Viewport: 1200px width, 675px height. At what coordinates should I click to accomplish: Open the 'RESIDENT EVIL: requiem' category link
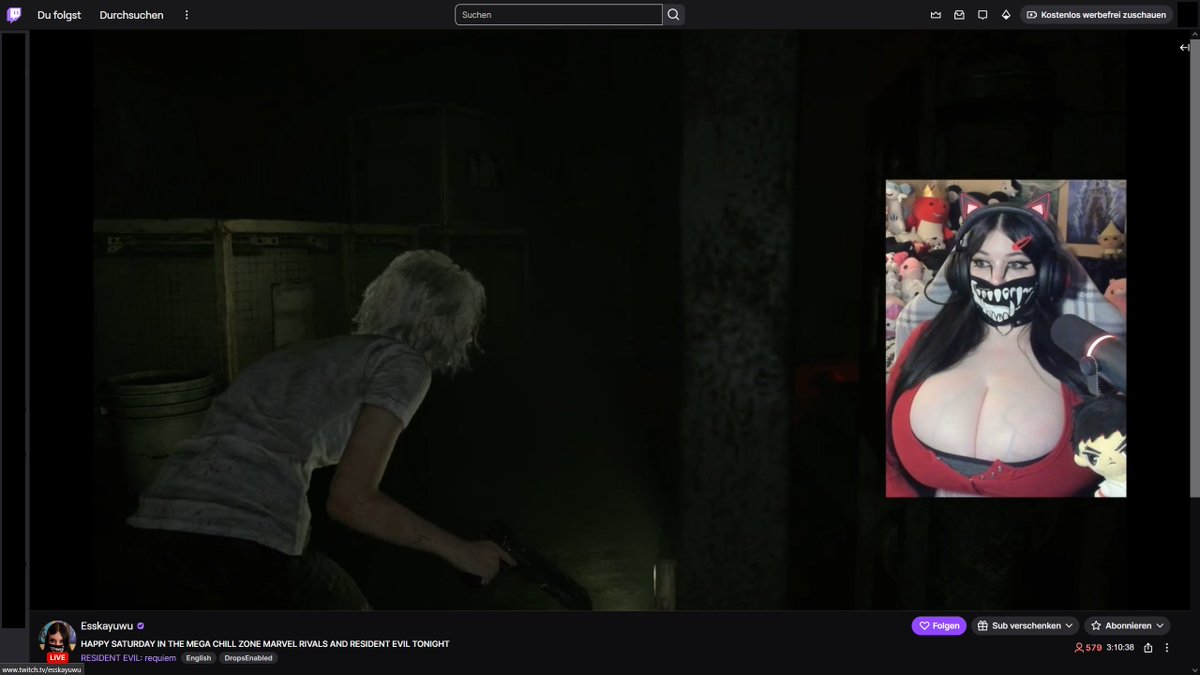[128, 658]
